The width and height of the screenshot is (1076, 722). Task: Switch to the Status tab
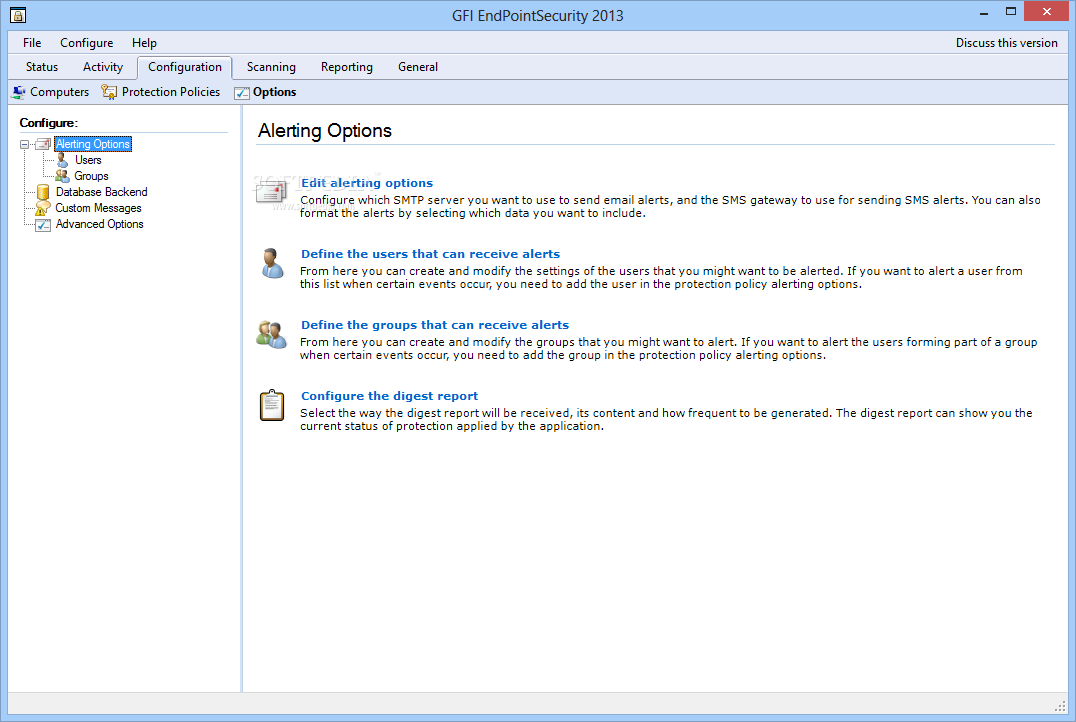42,67
